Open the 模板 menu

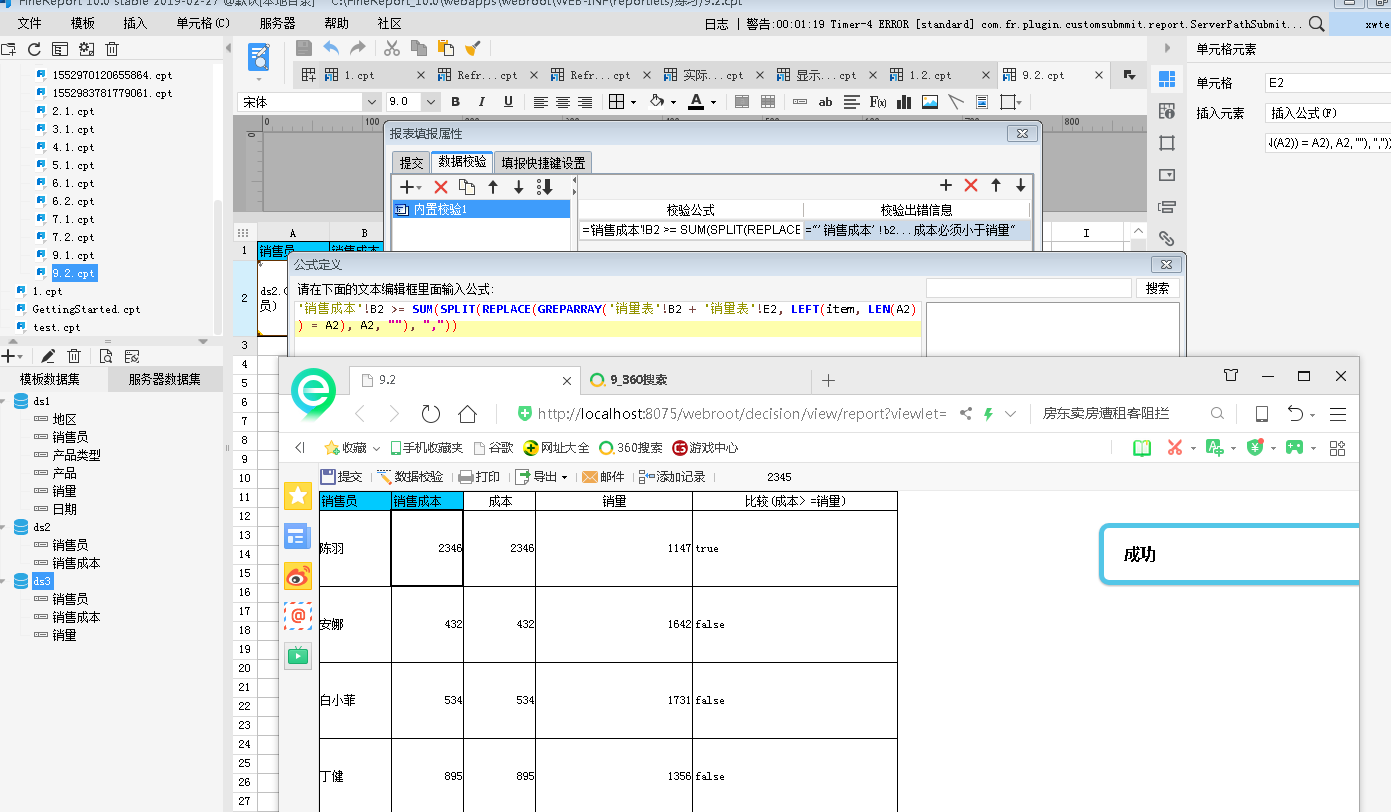tap(83, 23)
